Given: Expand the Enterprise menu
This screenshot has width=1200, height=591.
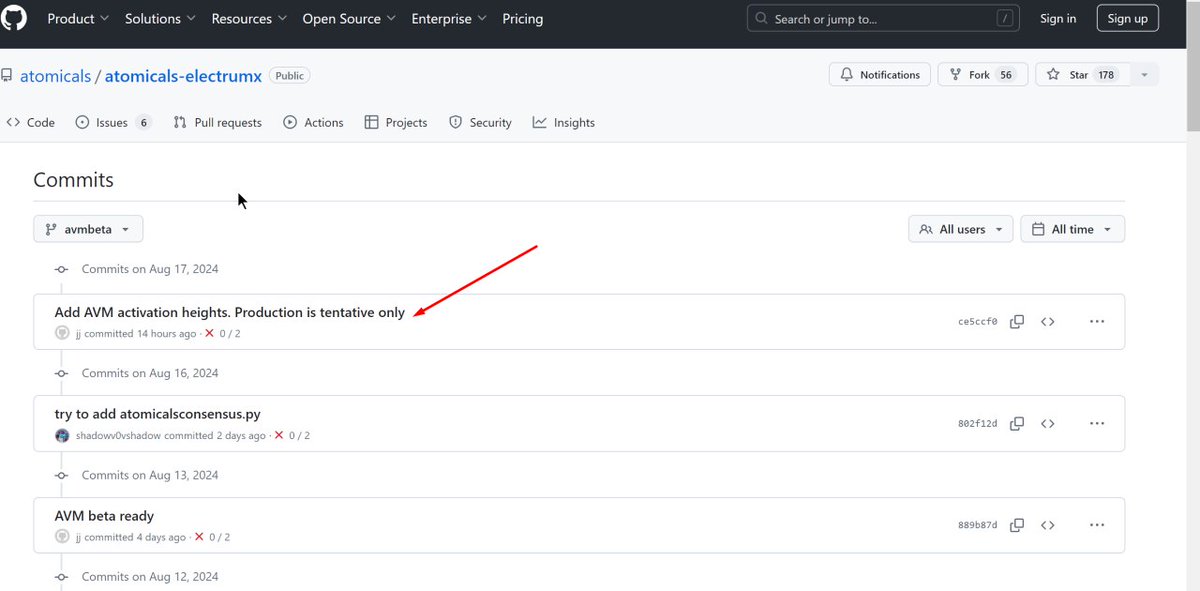Looking at the screenshot, I should tap(450, 19).
